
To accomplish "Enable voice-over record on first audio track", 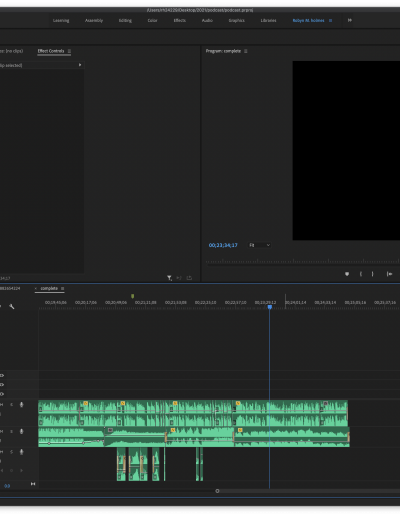I will [x=22, y=405].
